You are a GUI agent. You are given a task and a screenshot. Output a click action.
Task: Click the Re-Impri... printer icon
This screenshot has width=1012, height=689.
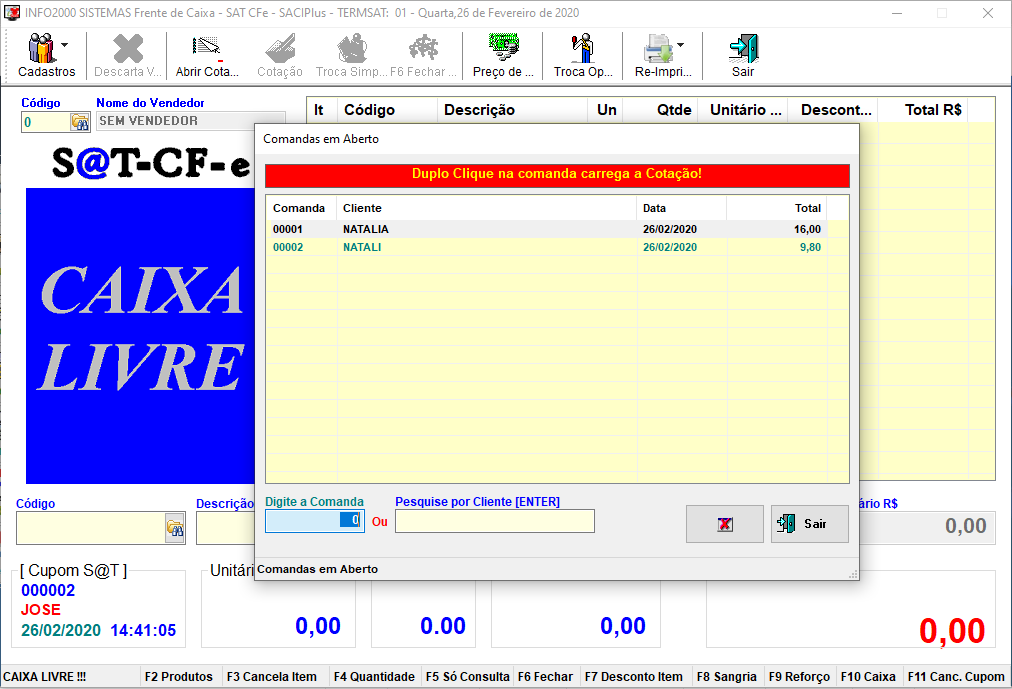click(x=658, y=48)
